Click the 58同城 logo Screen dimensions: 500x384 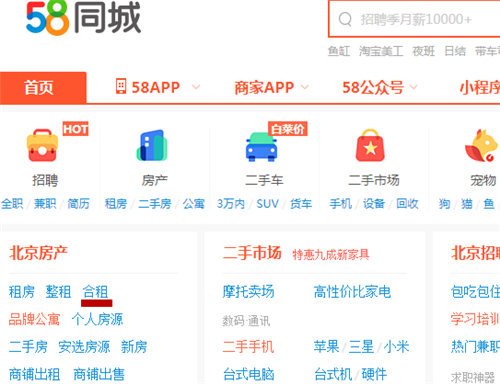(84, 18)
